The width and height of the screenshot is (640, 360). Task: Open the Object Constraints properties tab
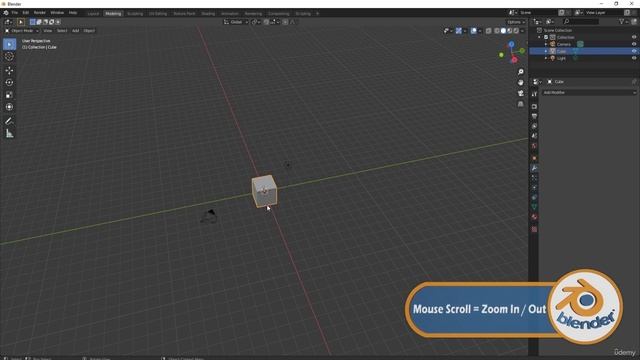534,198
